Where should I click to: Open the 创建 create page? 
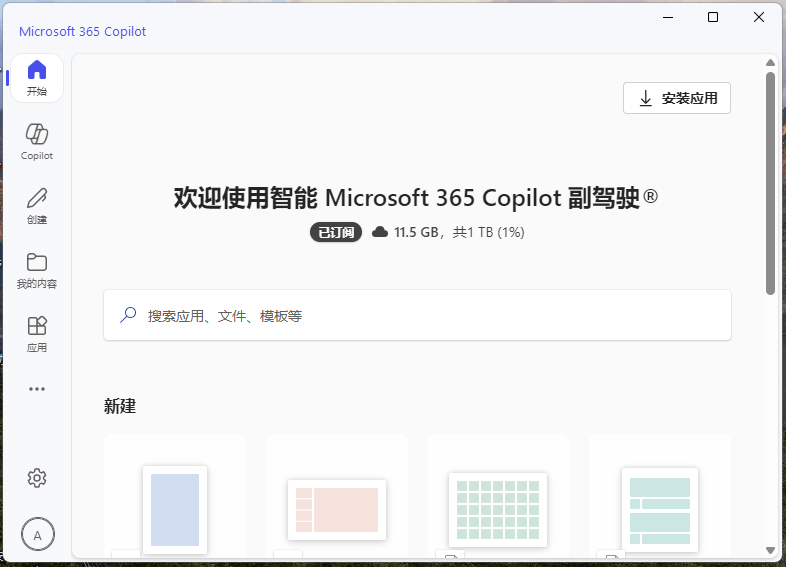click(x=37, y=206)
